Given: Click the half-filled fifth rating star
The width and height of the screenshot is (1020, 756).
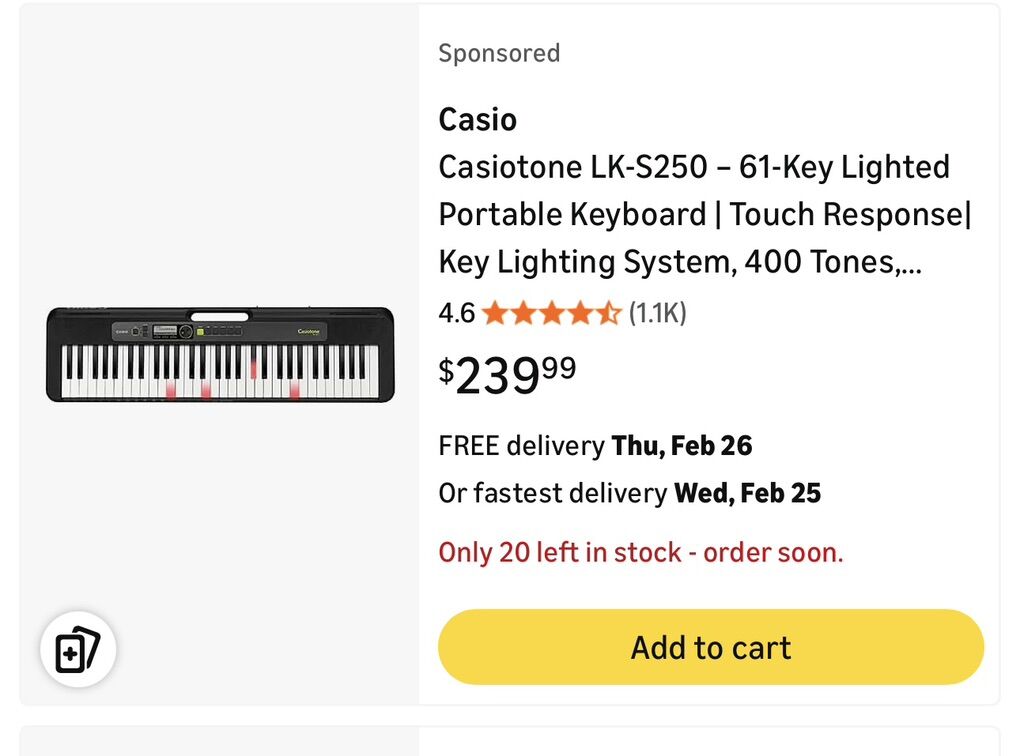Looking at the screenshot, I should [x=609, y=314].
